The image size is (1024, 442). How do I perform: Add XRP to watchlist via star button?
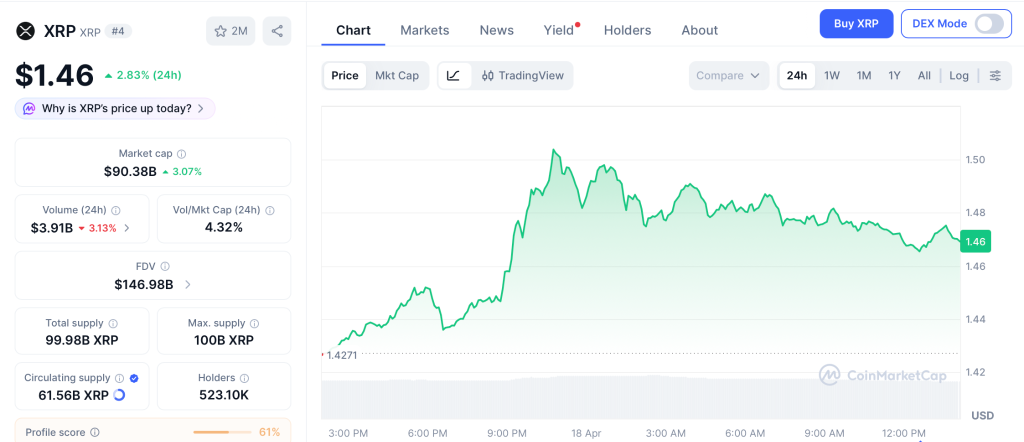click(230, 31)
